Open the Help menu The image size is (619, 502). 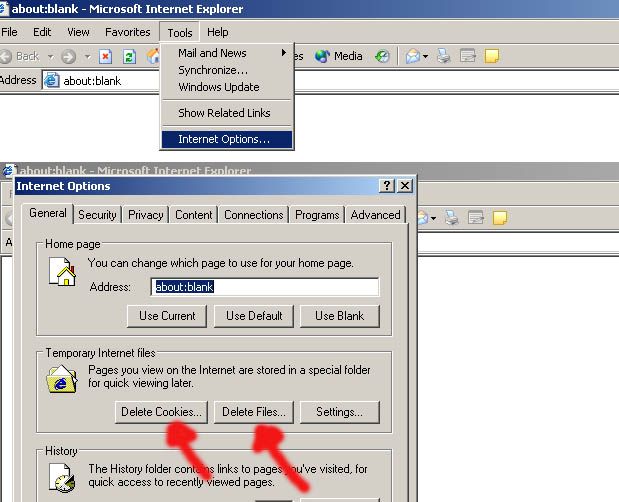[218, 32]
